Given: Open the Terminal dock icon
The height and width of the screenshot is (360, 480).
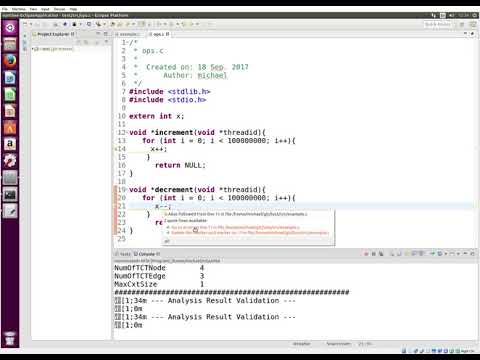Looking at the screenshot, I should click(10, 195).
